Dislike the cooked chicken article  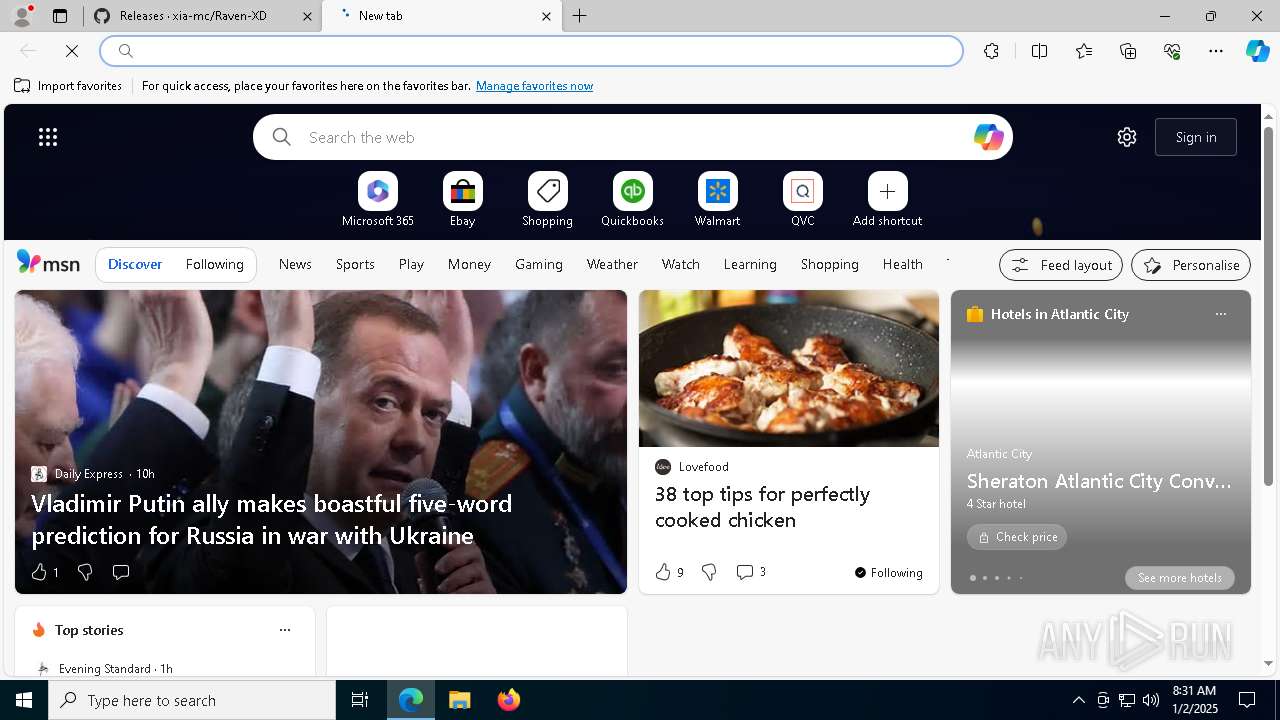tap(709, 572)
